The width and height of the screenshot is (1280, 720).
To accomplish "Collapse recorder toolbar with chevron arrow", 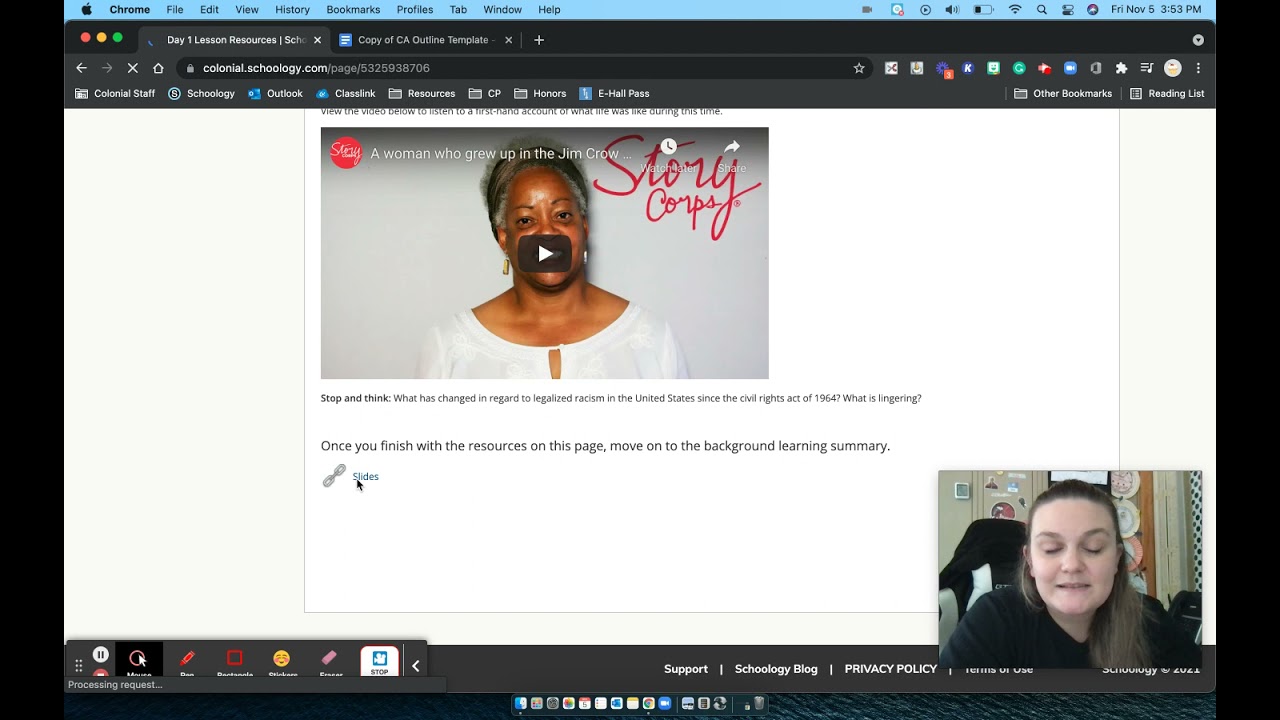I will click(416, 665).
